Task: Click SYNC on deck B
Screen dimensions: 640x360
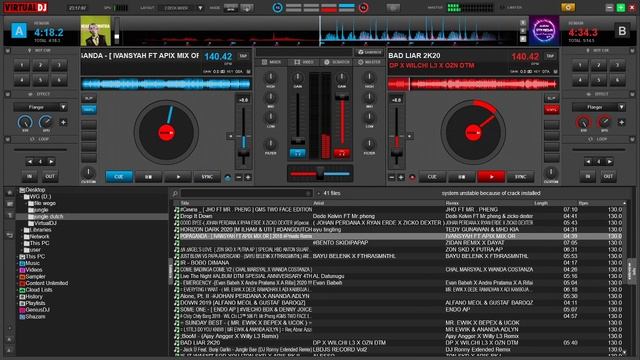Action: [520, 177]
